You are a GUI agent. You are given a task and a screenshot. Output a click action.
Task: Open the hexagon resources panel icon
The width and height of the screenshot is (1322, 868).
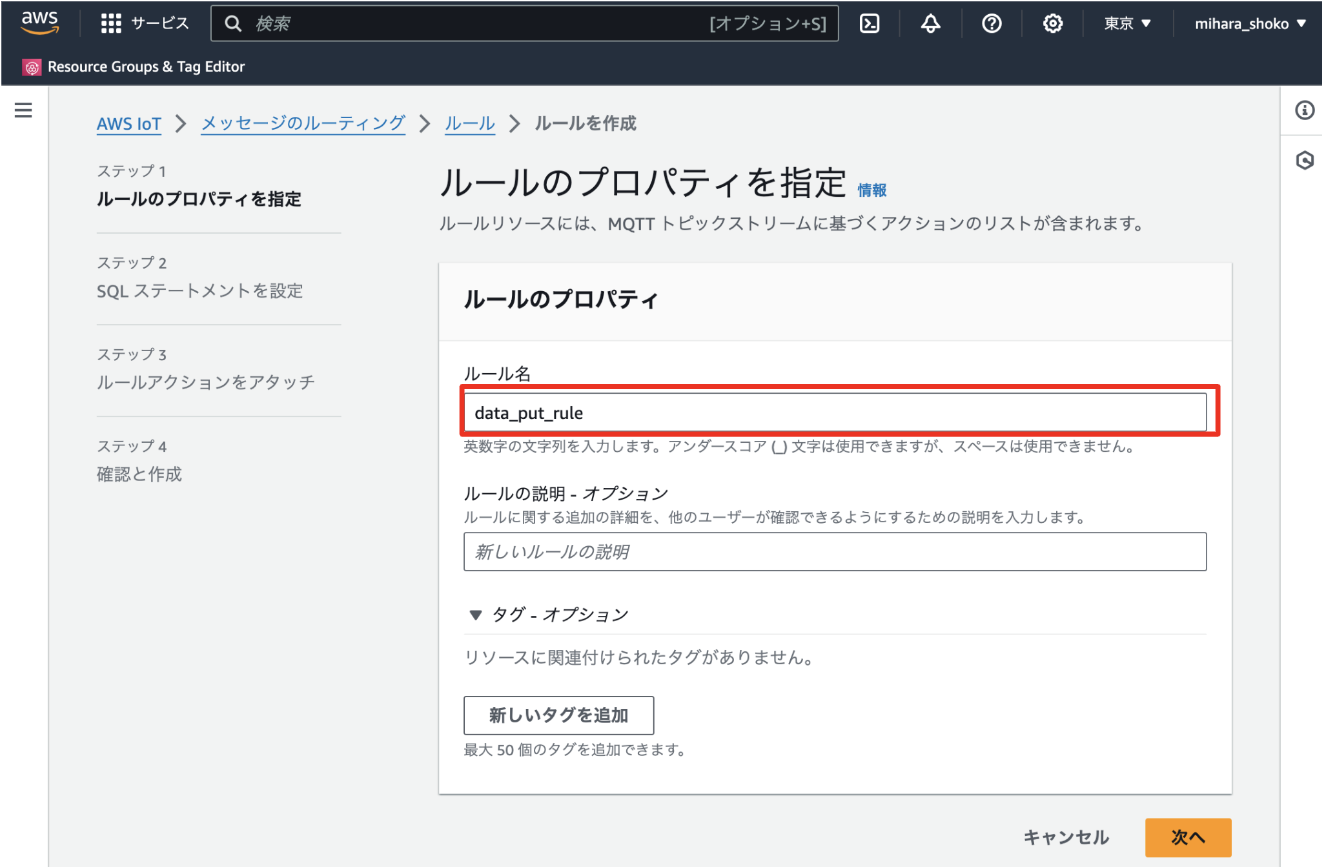pos(1303,159)
